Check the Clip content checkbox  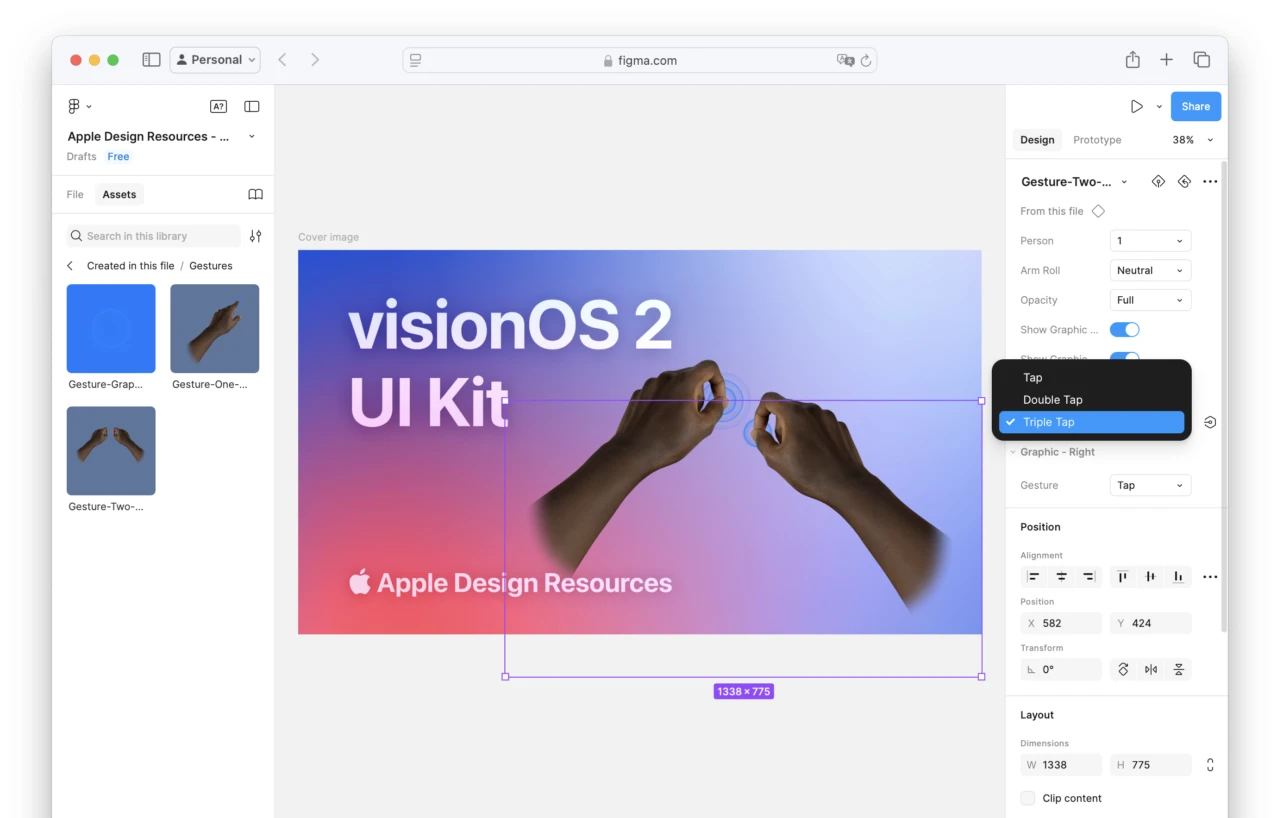pyautogui.click(x=1028, y=798)
